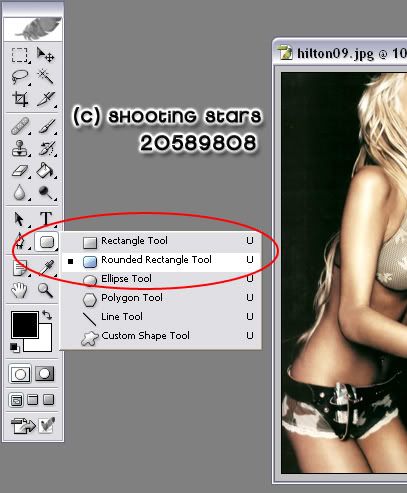Select the Rectangular Marquee tool
The height and width of the screenshot is (493, 407).
click(x=20, y=55)
